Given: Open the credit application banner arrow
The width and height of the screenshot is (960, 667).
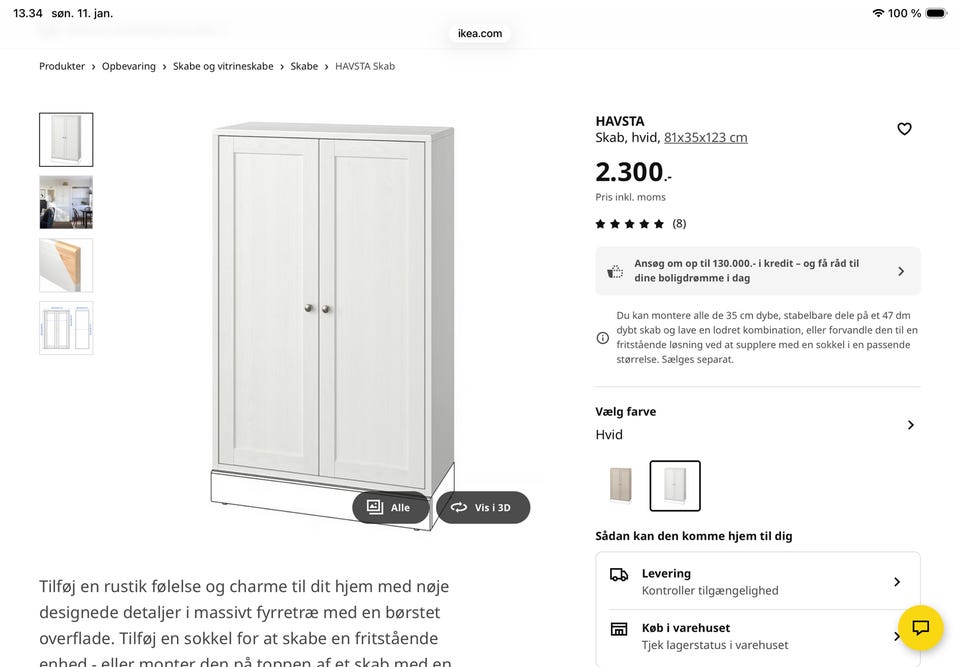Looking at the screenshot, I should (901, 271).
